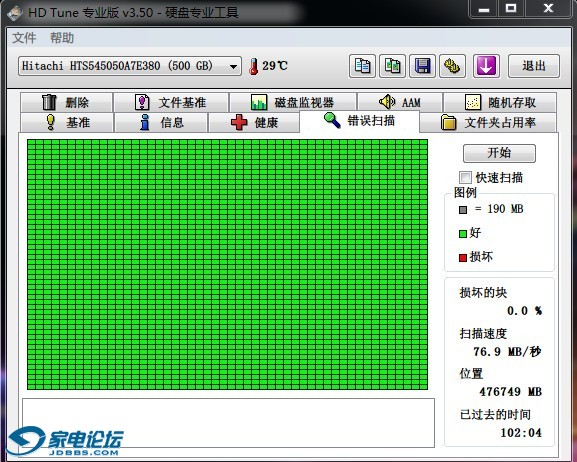Click the gray 190 MB legend square

[463, 210]
